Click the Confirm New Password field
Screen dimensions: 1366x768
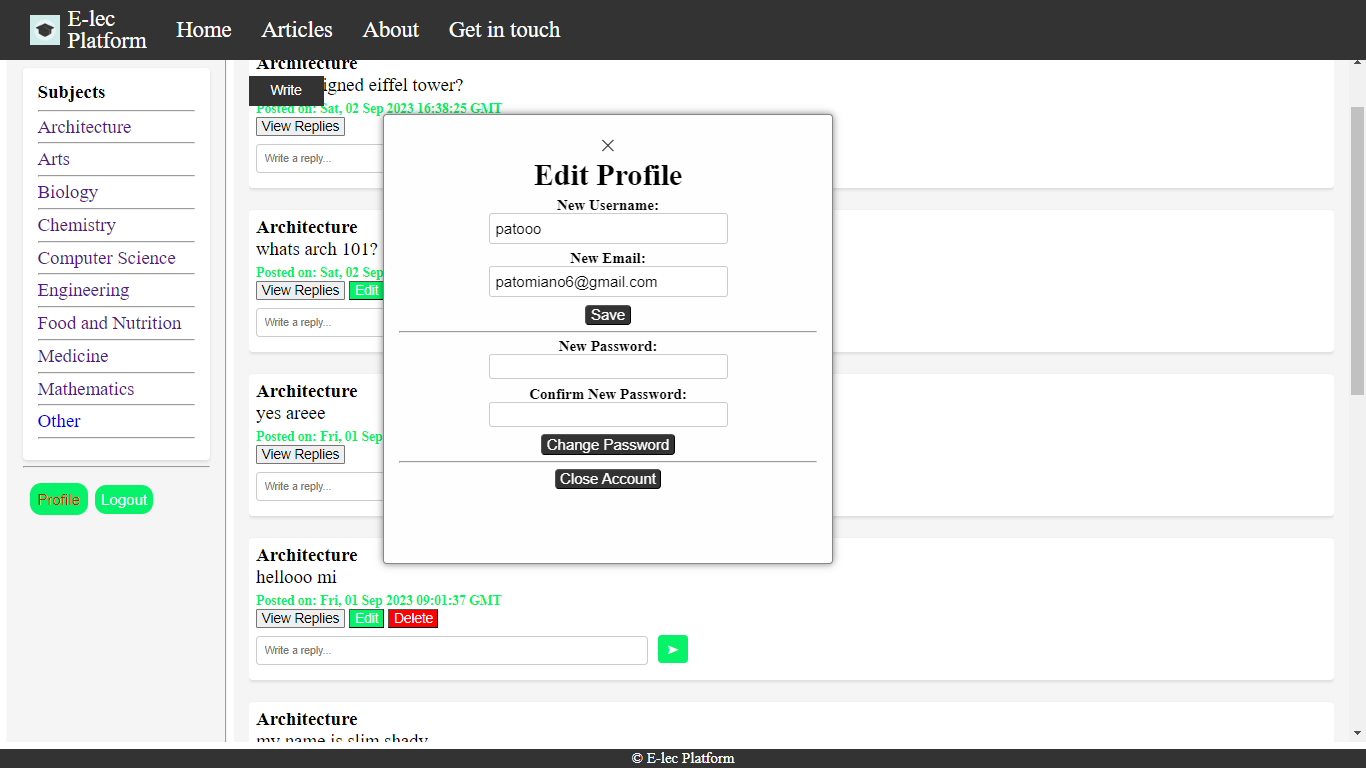tap(608, 415)
